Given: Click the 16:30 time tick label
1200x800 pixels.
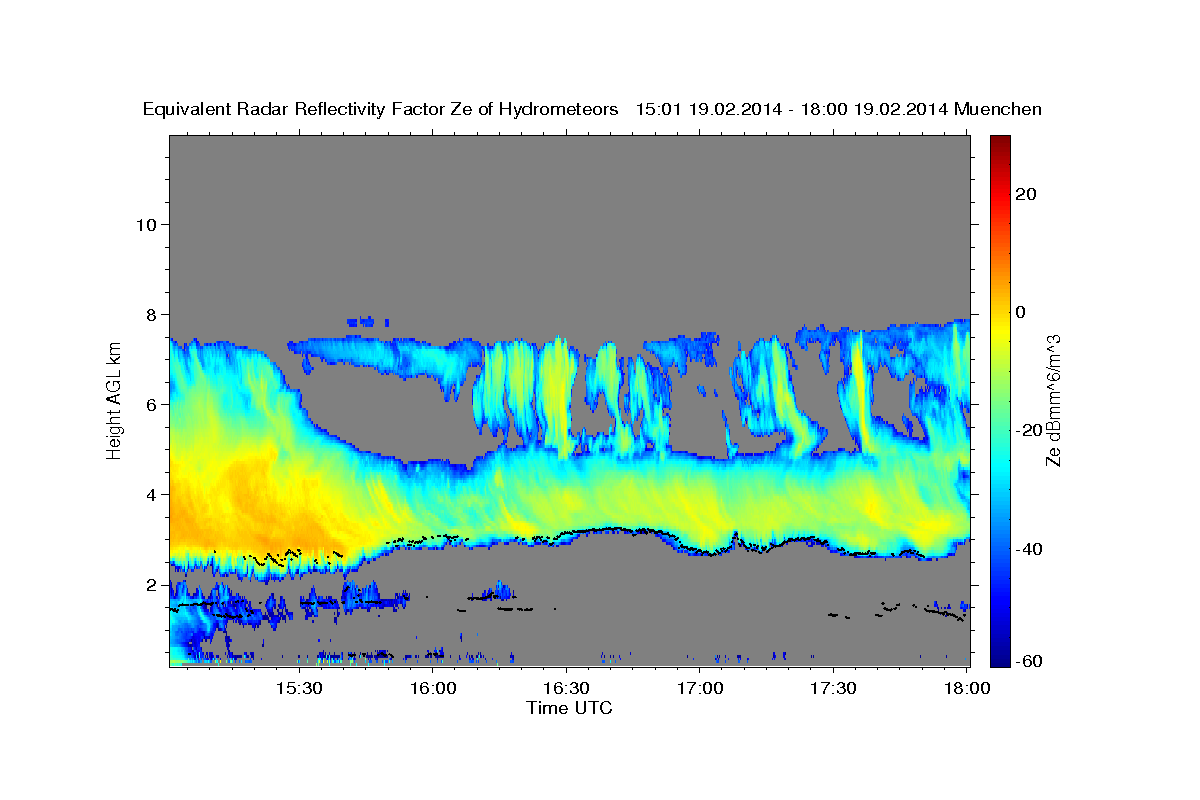Looking at the screenshot, I should click(x=567, y=689).
